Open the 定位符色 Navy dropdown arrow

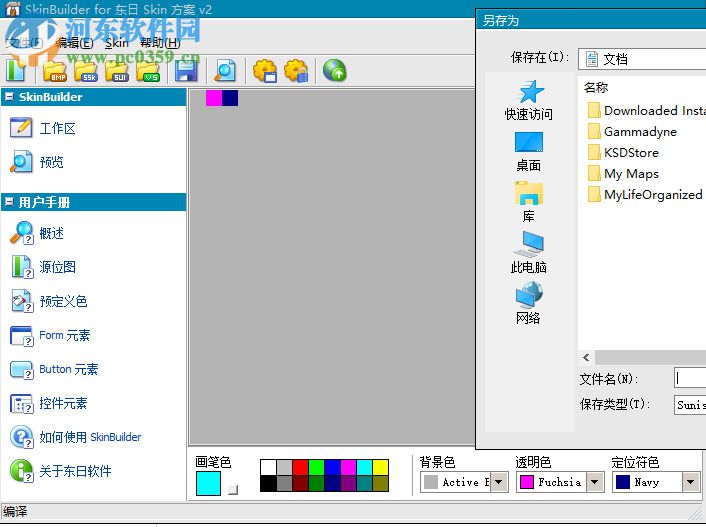[x=690, y=482]
